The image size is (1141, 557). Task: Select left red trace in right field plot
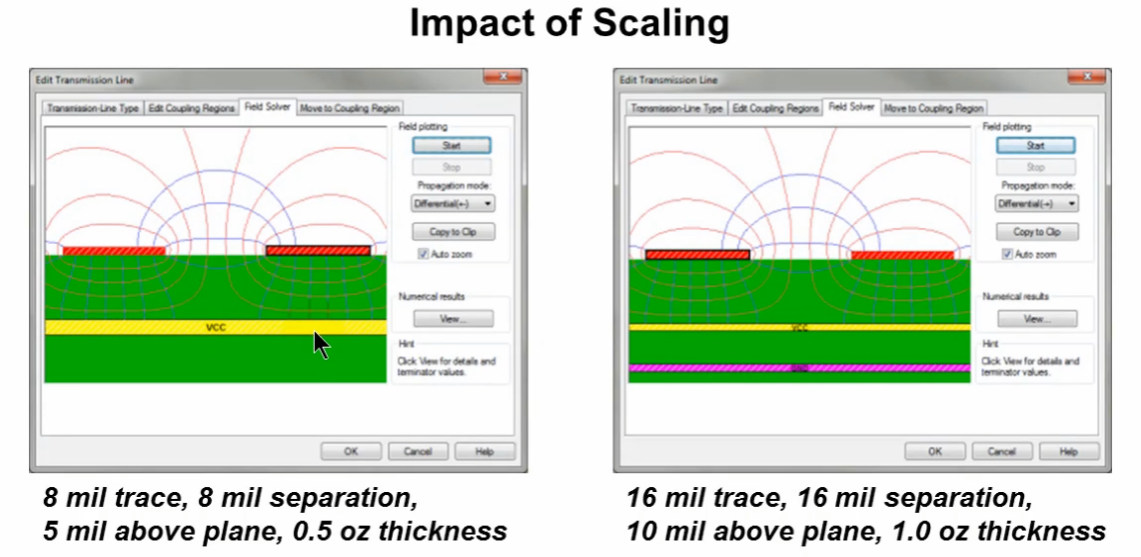pos(697,255)
